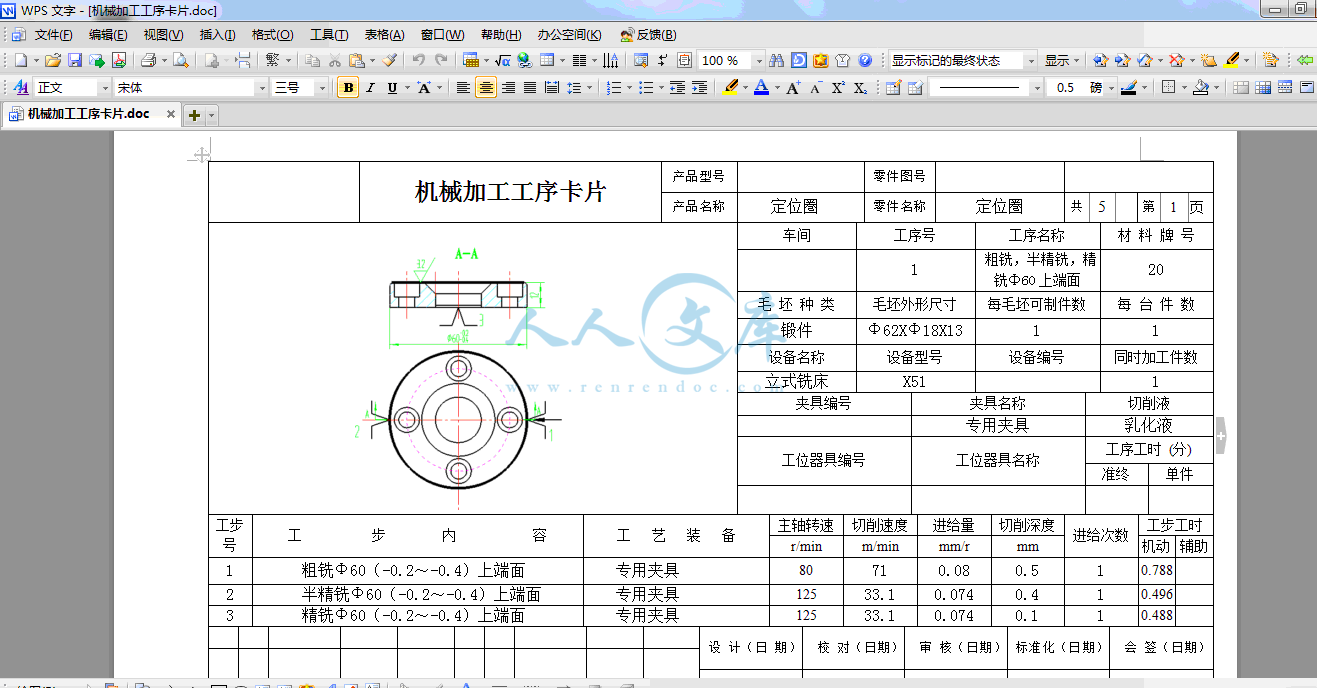This screenshot has height=688, width=1317.
Task: Create a new blank document
Action: coord(21,60)
